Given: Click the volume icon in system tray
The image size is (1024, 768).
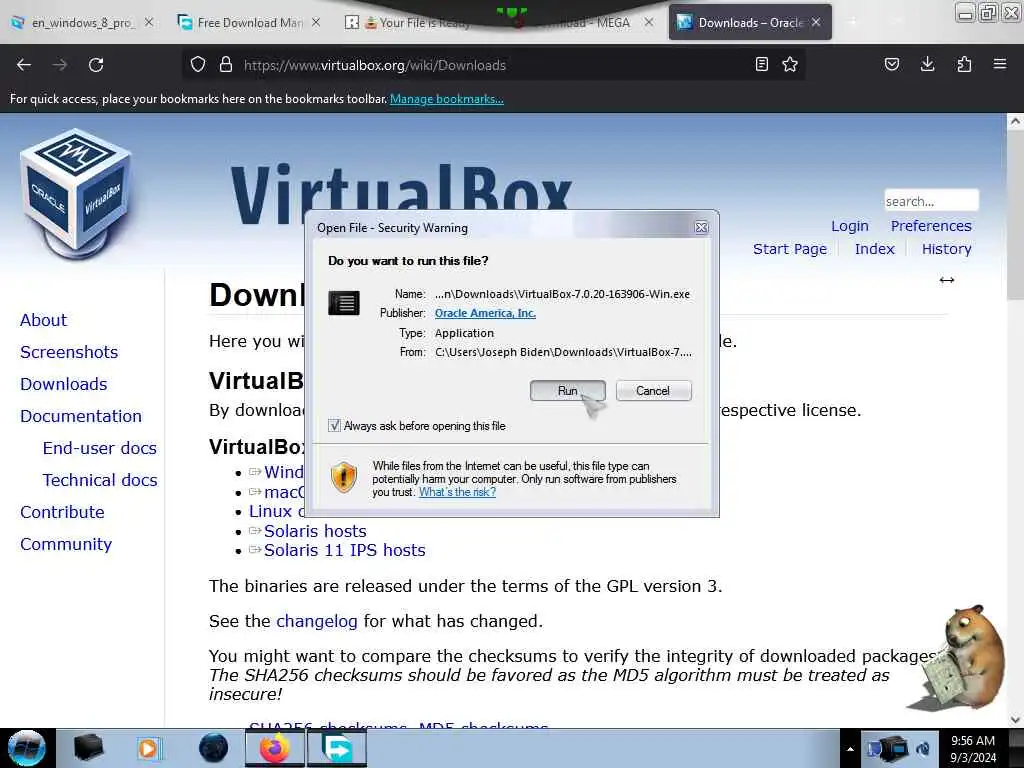Looking at the screenshot, I should (923, 749).
